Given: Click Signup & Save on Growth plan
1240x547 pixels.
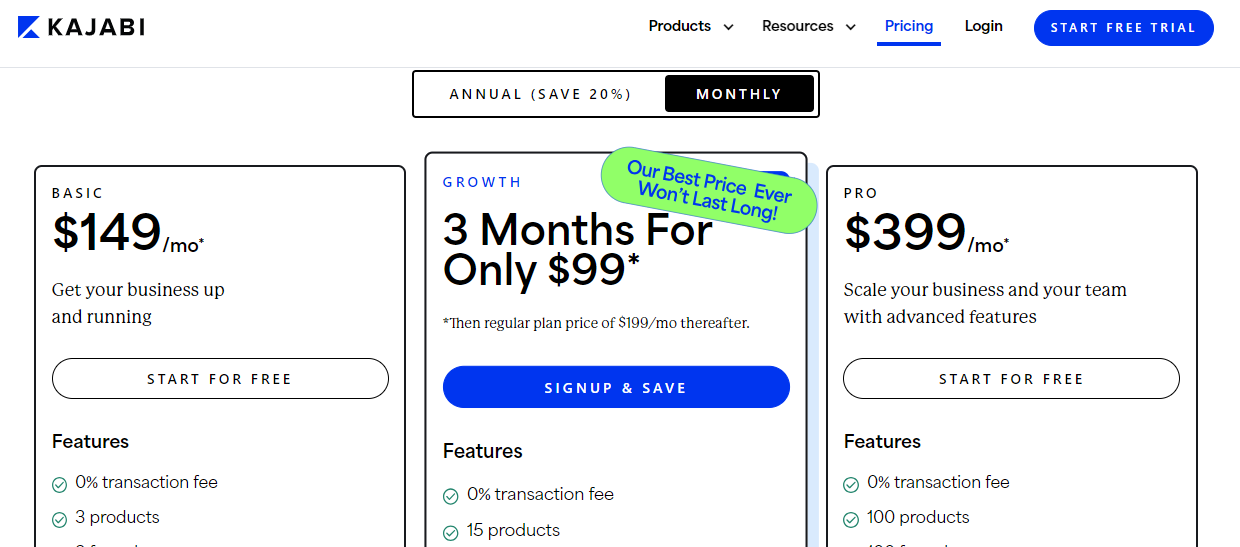Looking at the screenshot, I should pyautogui.click(x=616, y=387).
